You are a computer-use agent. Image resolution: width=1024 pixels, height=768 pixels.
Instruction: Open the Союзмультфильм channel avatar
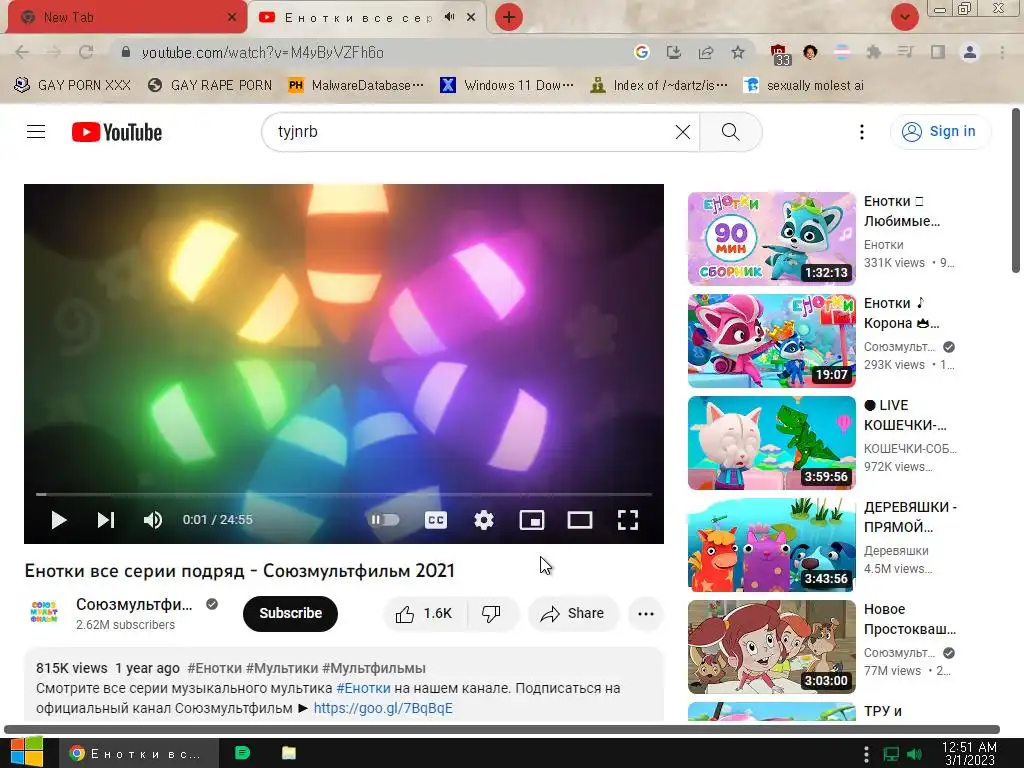(44, 613)
